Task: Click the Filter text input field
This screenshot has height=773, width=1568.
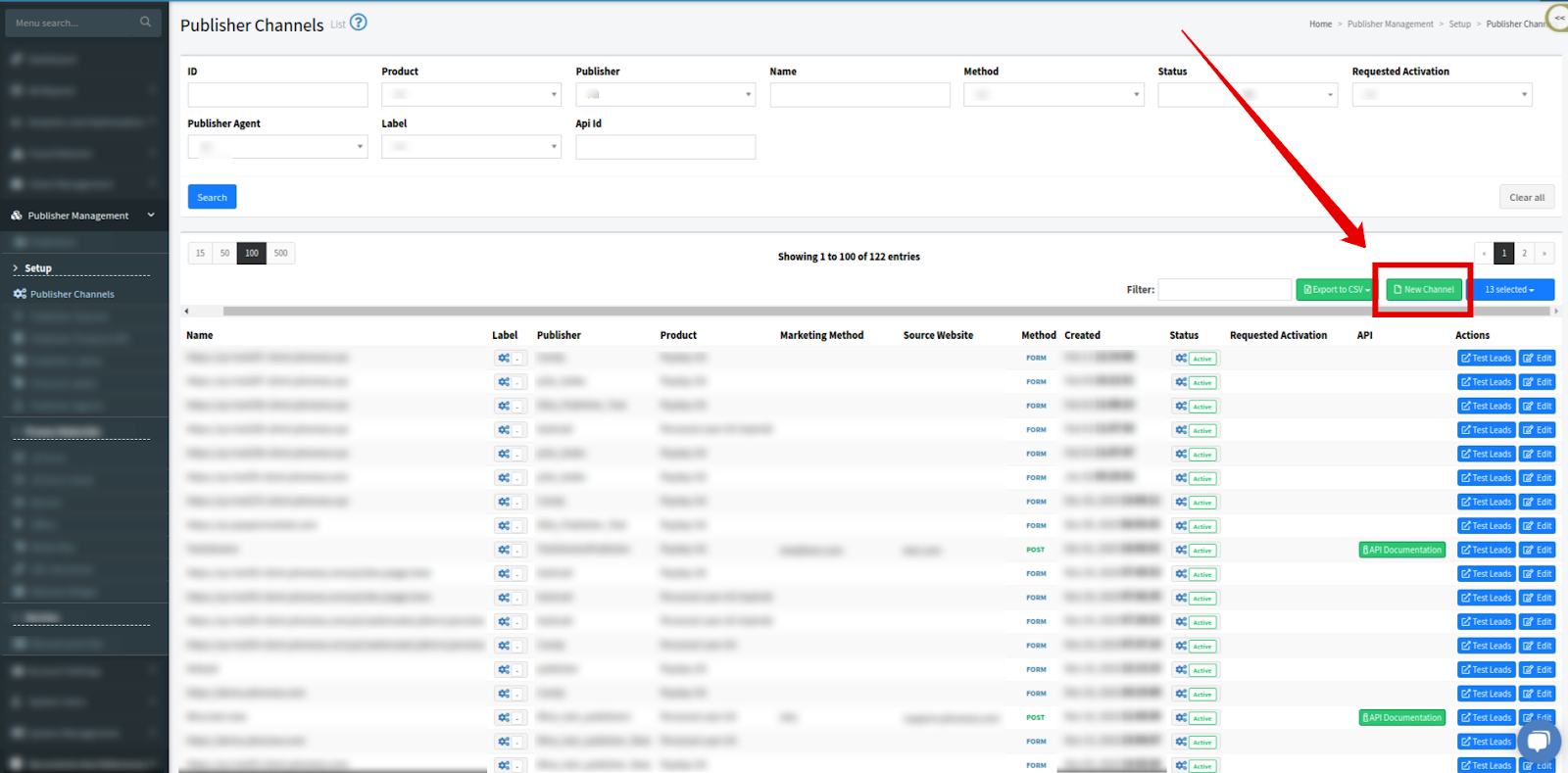Action: pyautogui.click(x=1224, y=290)
